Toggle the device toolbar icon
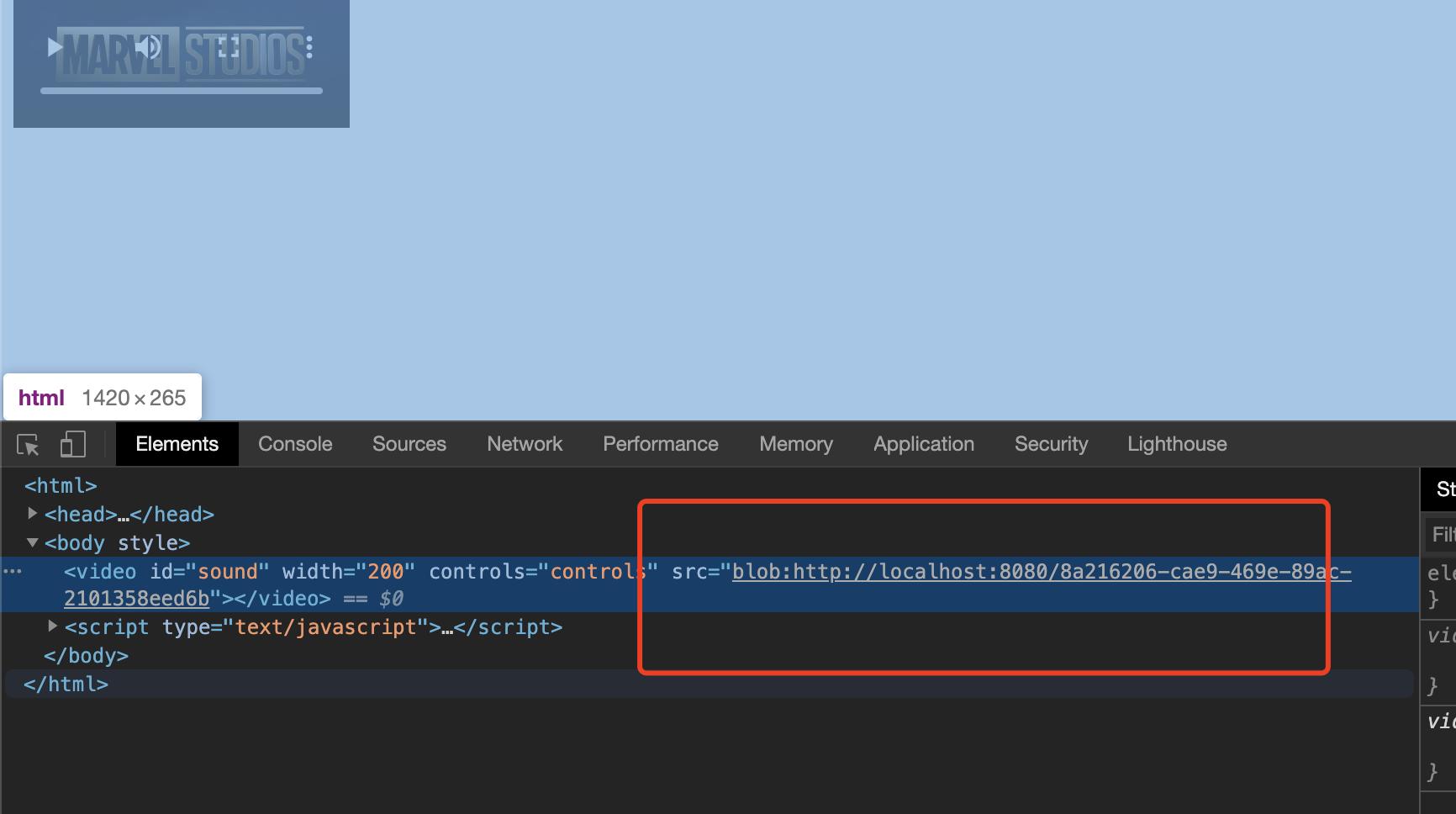 72,444
